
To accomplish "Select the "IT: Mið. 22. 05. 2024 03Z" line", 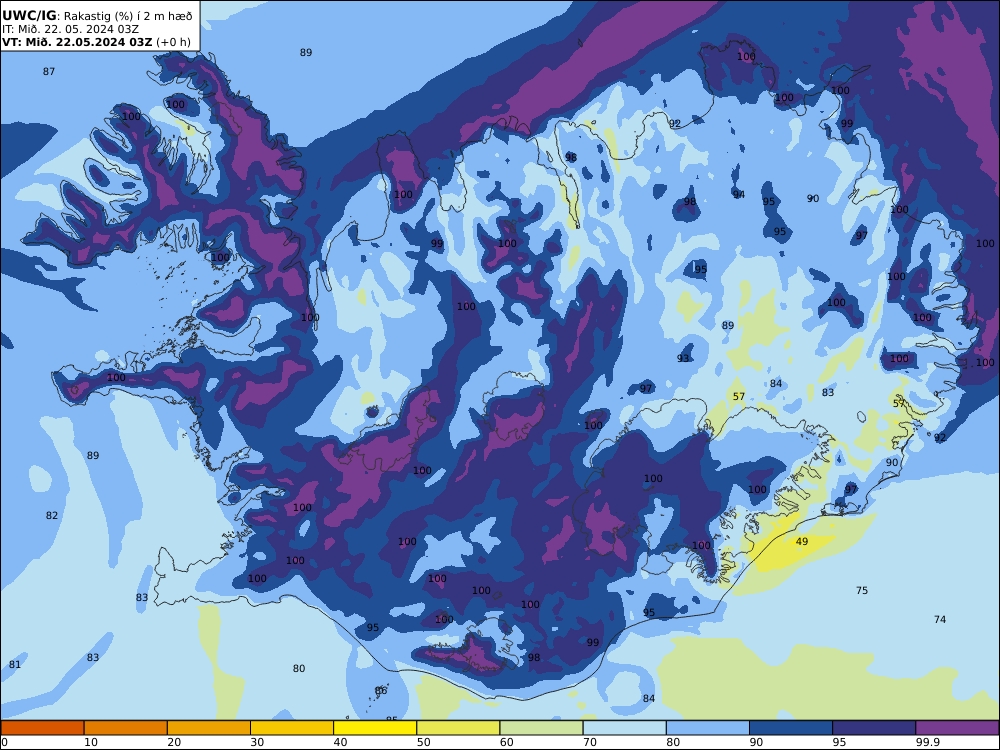I will coord(70,29).
